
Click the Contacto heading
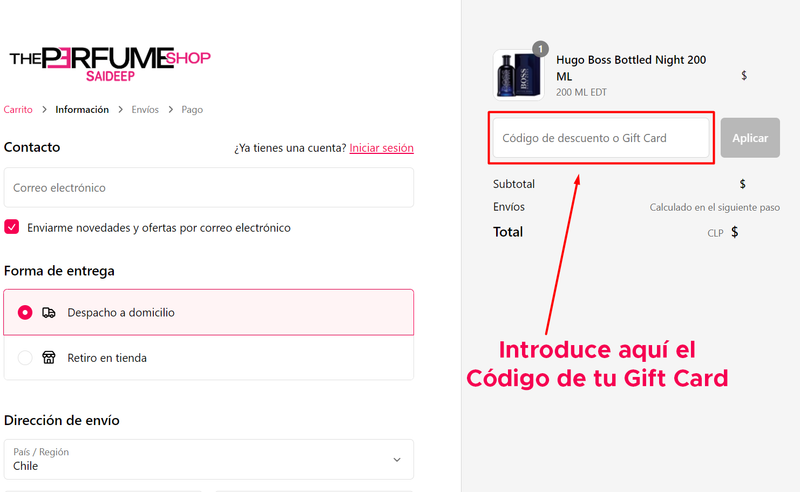[x=32, y=147]
